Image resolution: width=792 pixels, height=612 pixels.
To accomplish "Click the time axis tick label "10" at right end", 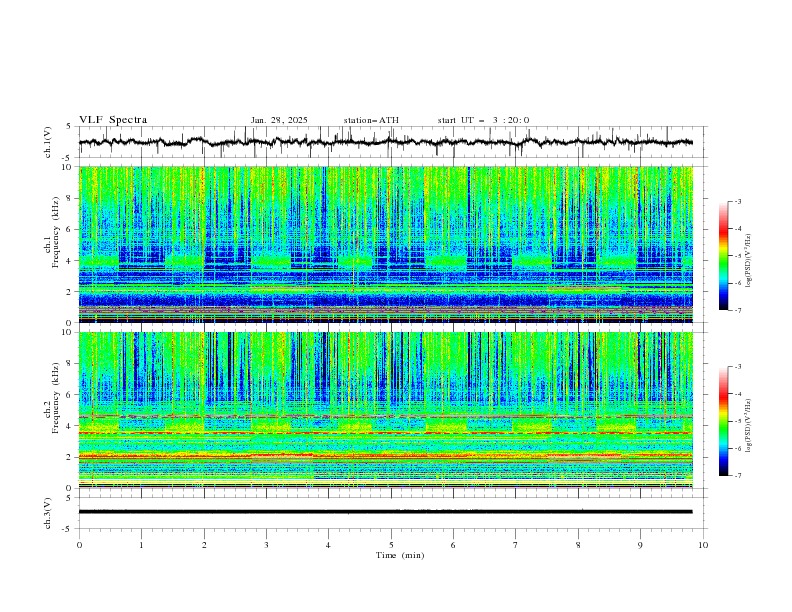I will point(703,545).
